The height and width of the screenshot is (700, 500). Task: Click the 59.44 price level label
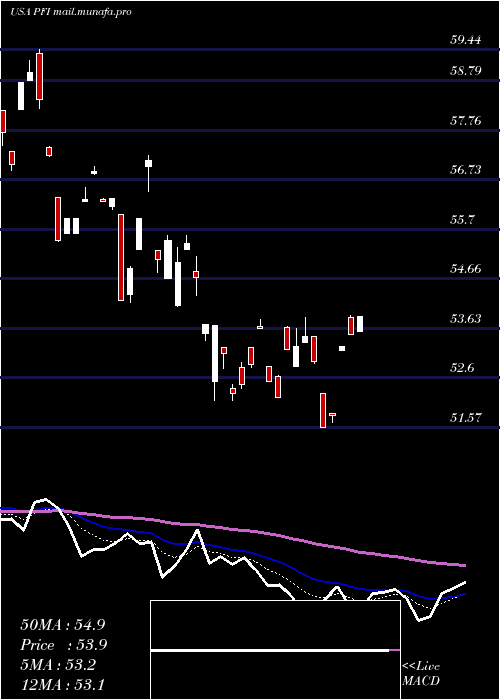[466, 40]
